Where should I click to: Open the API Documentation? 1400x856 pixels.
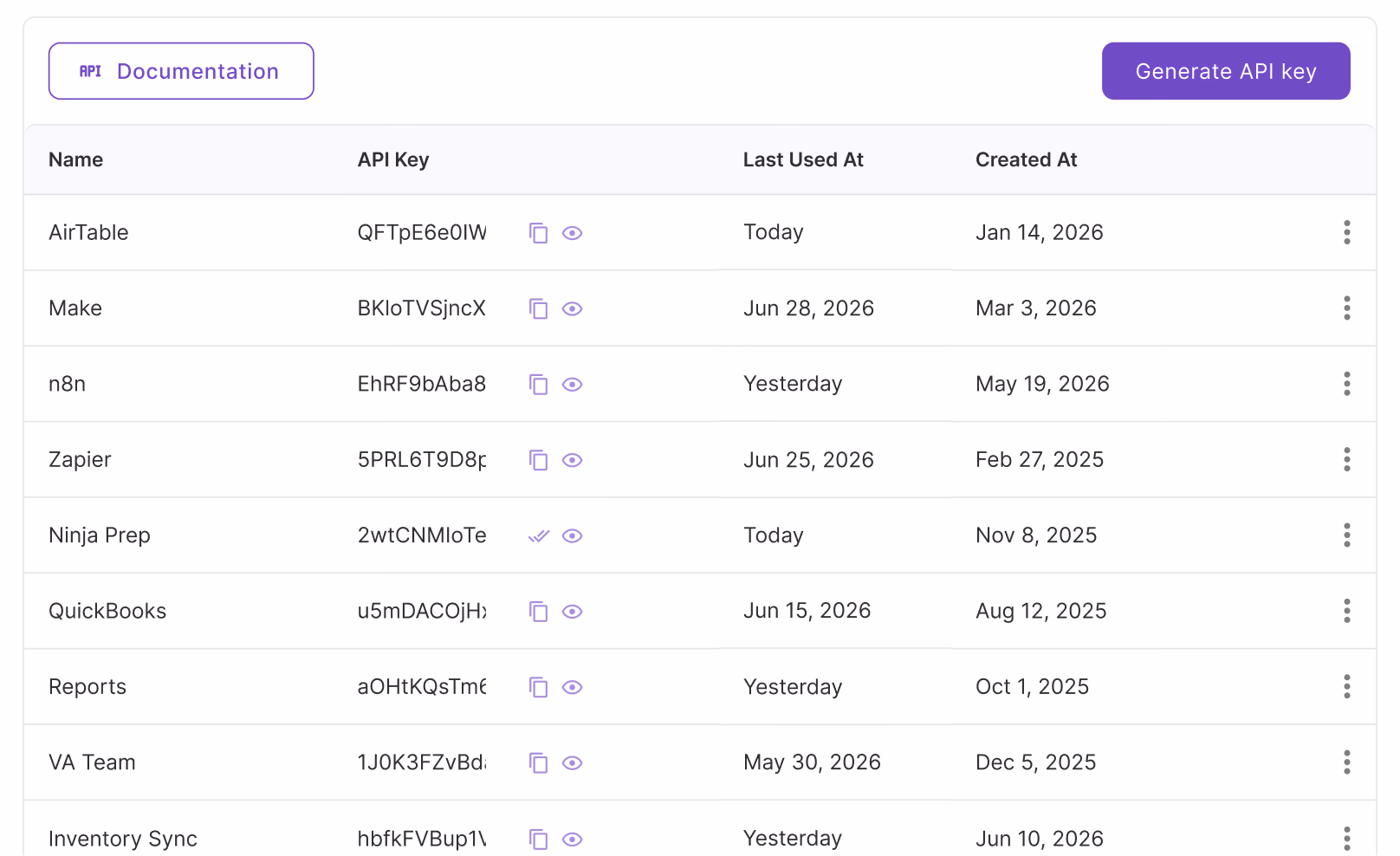(181, 71)
